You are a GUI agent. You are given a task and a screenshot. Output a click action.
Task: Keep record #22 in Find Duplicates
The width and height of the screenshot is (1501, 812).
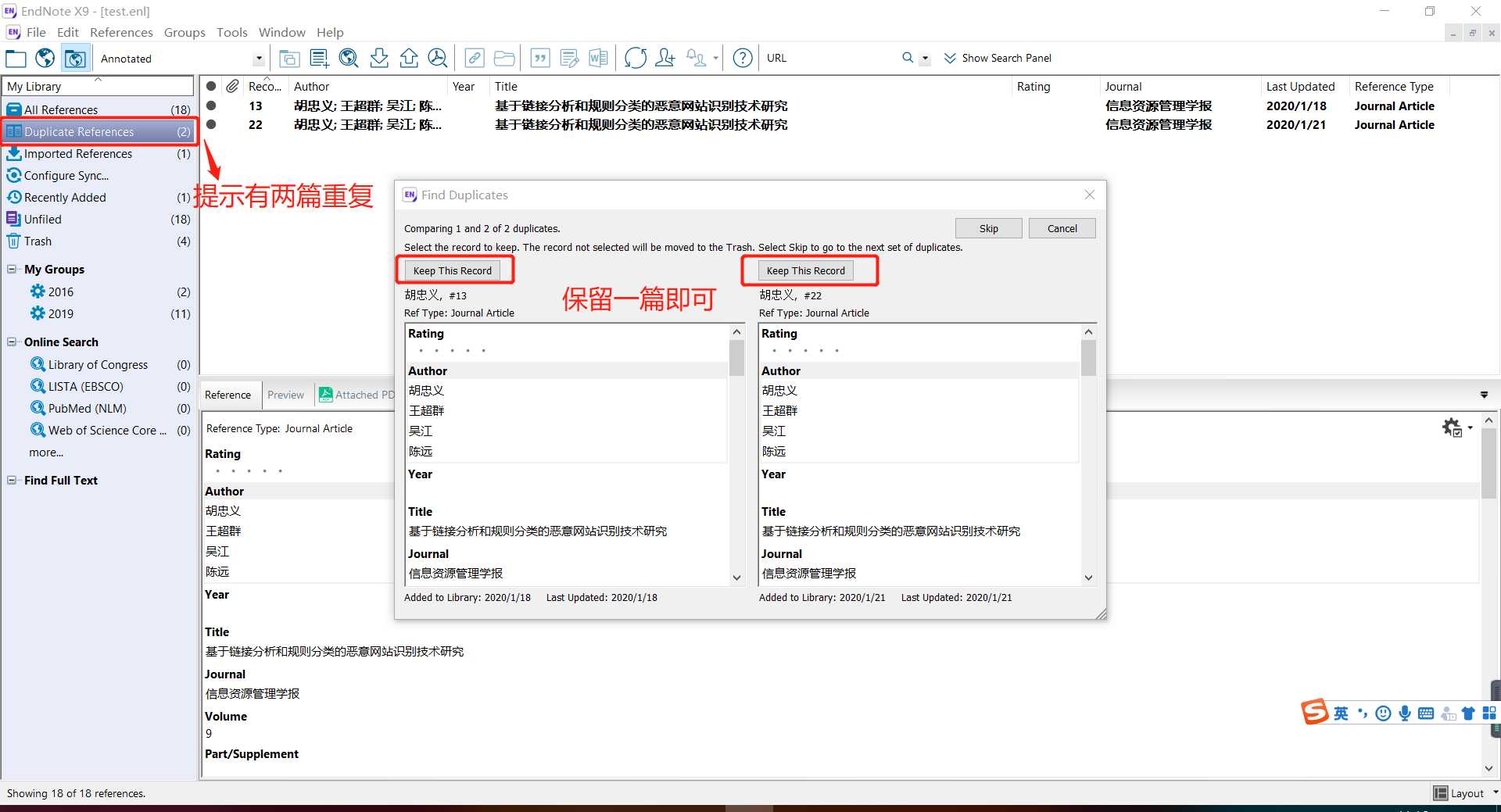pyautogui.click(x=806, y=270)
